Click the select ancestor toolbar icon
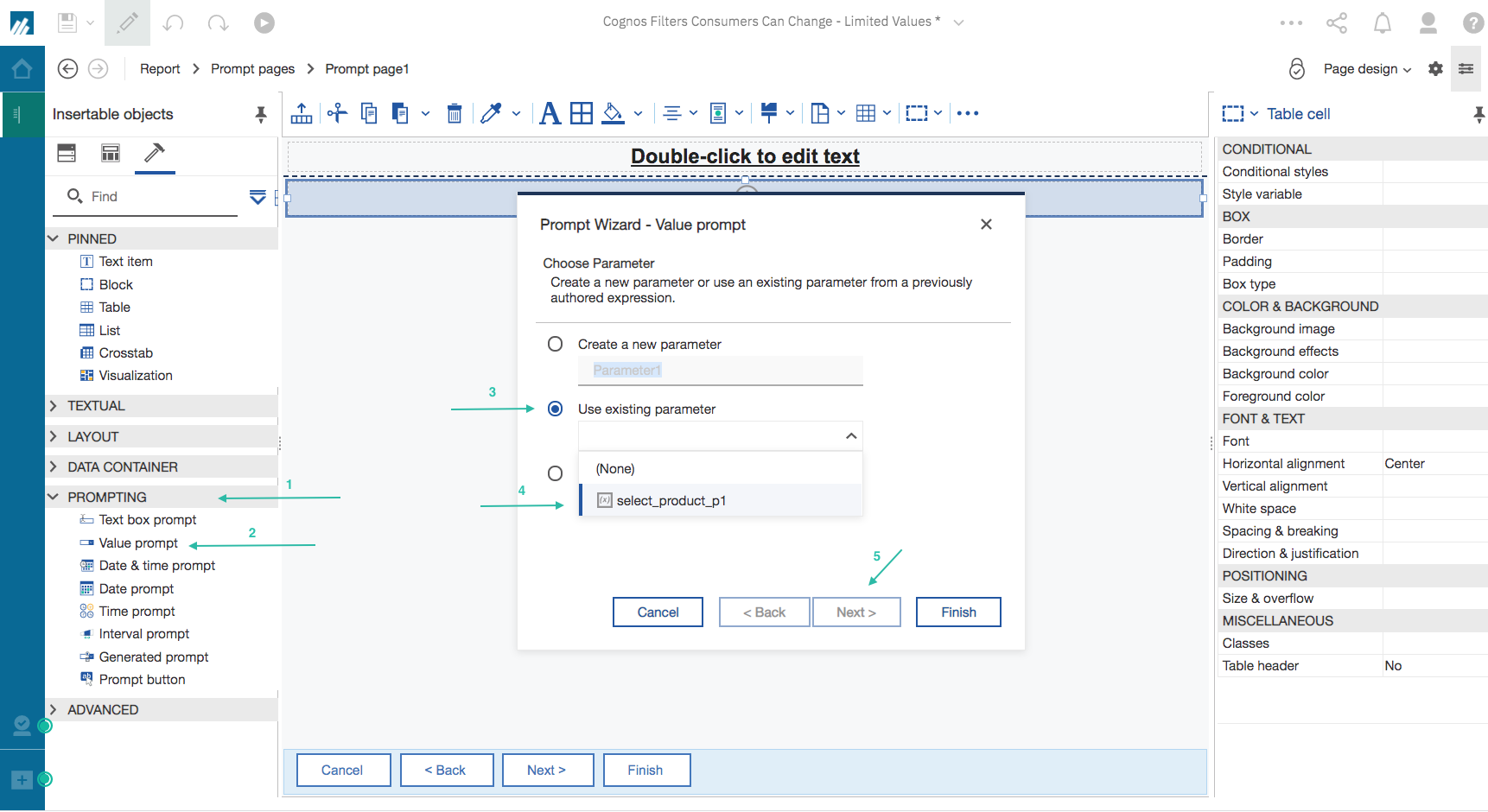The height and width of the screenshot is (812, 1488). point(302,113)
